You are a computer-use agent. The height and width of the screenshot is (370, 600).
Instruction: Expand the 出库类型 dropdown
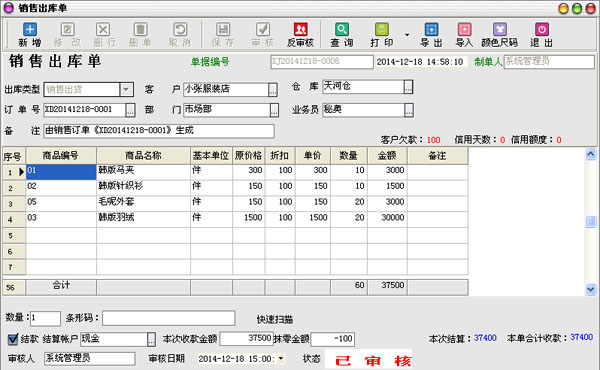(x=126, y=90)
